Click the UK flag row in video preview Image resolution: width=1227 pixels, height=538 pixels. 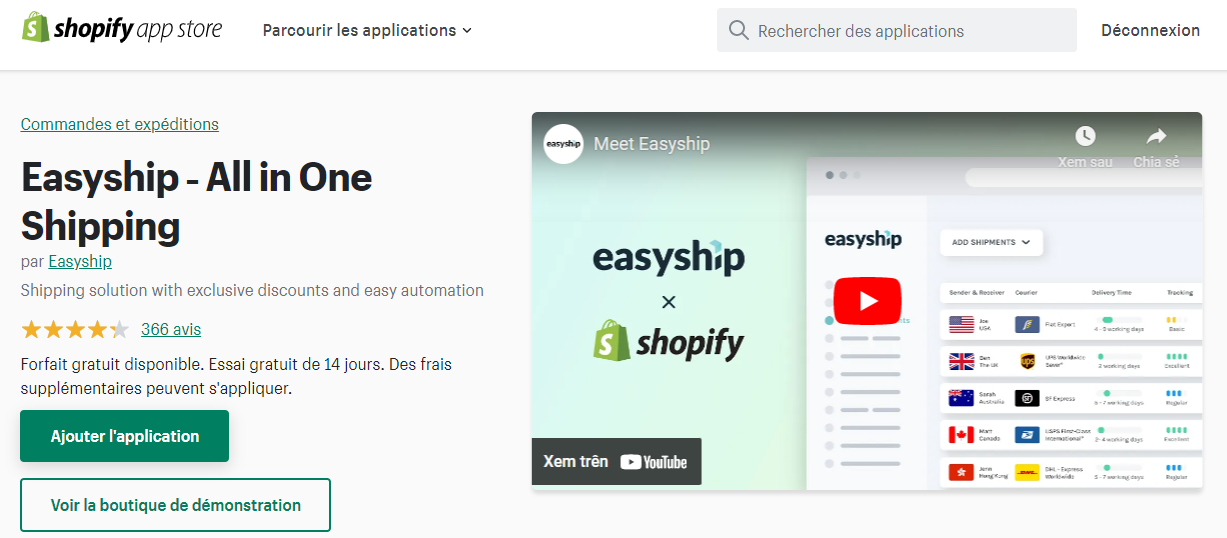[x=1071, y=362]
